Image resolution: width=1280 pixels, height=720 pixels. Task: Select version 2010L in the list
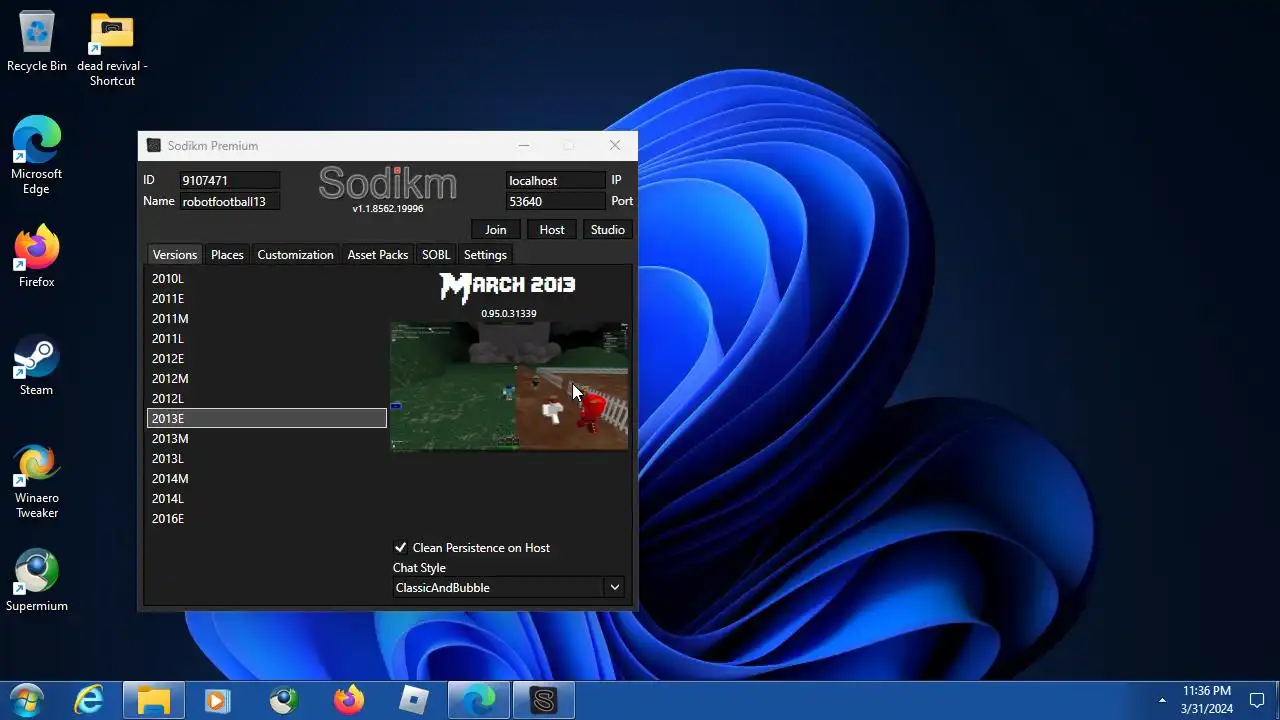[x=267, y=279]
